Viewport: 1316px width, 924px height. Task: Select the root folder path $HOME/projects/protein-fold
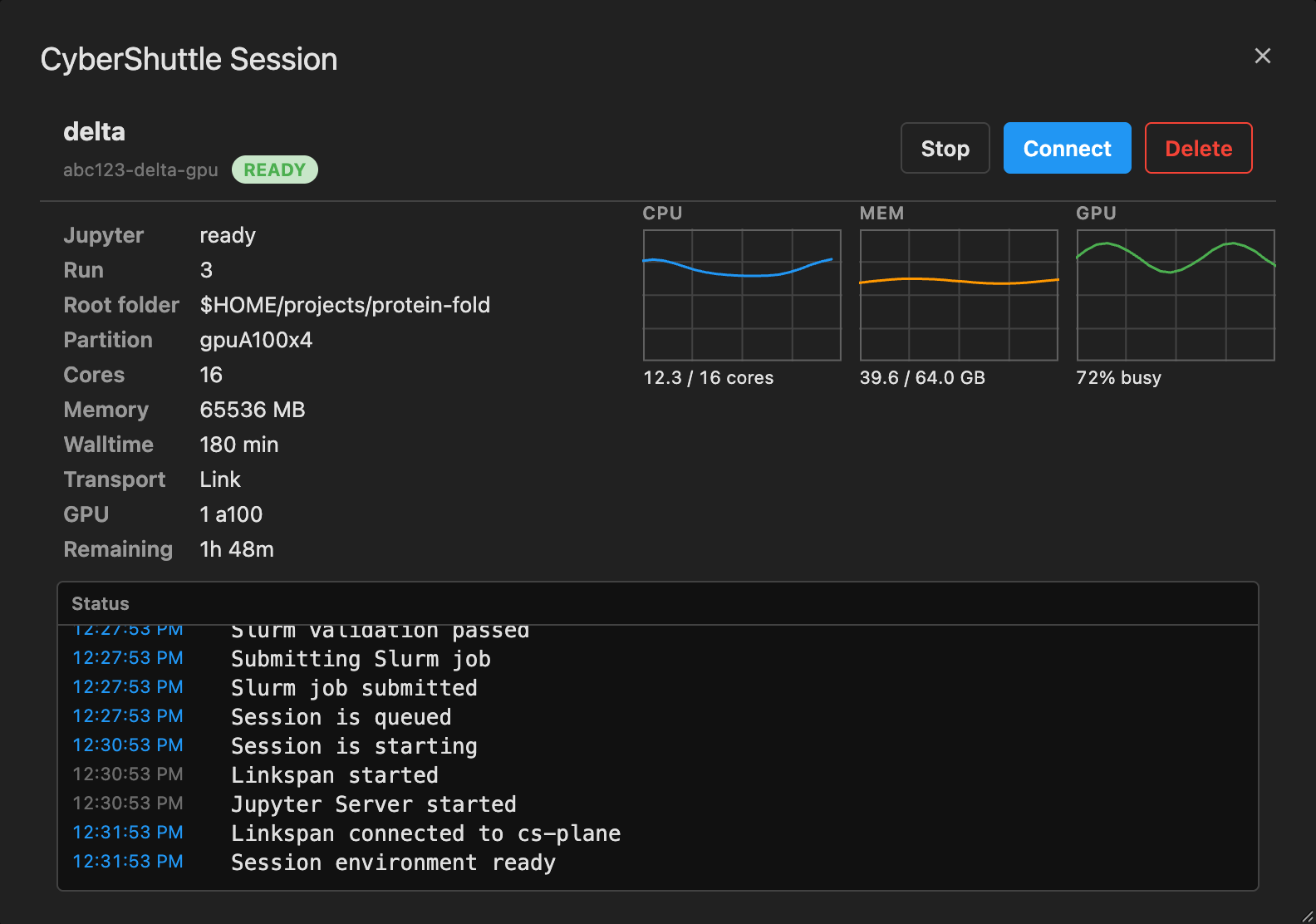345,305
